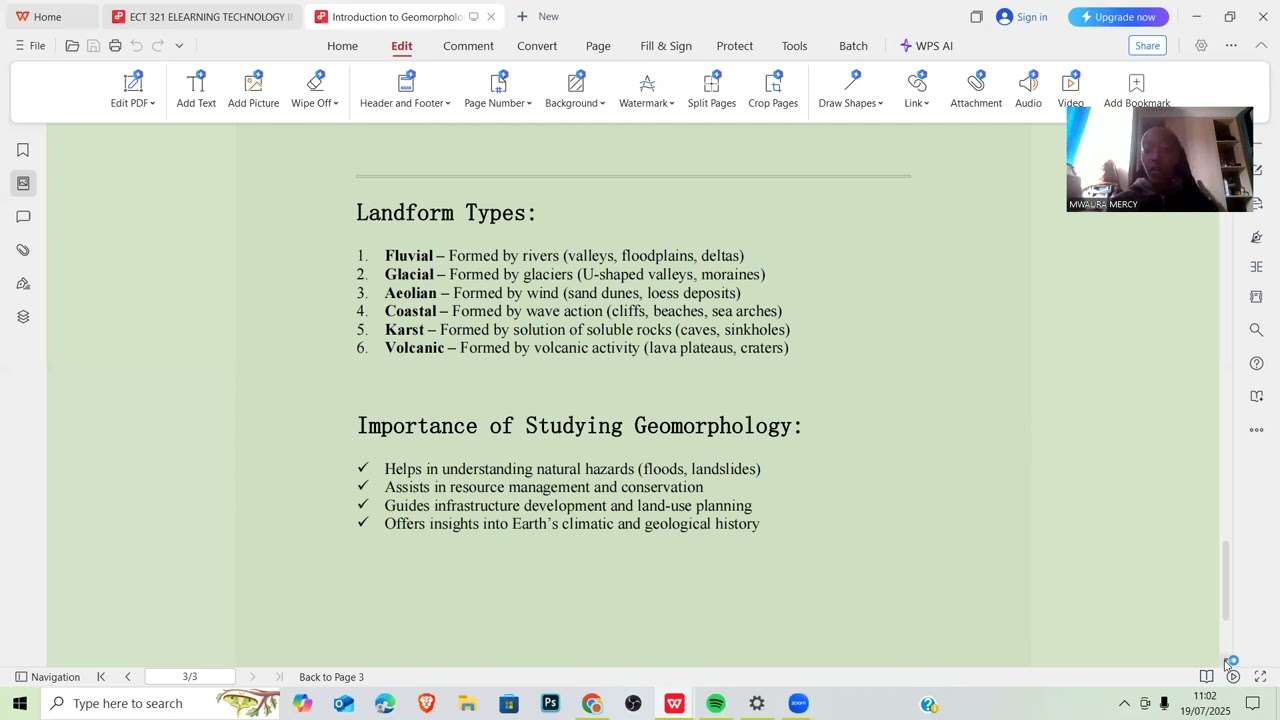
Task: Open Zoom from the taskbar
Action: pyautogui.click(x=798, y=704)
